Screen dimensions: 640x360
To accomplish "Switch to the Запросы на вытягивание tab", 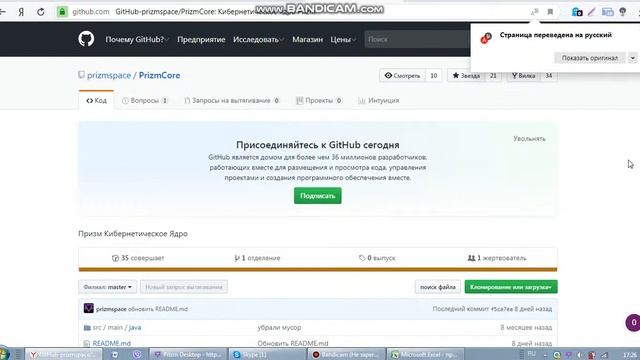I will 232,100.
